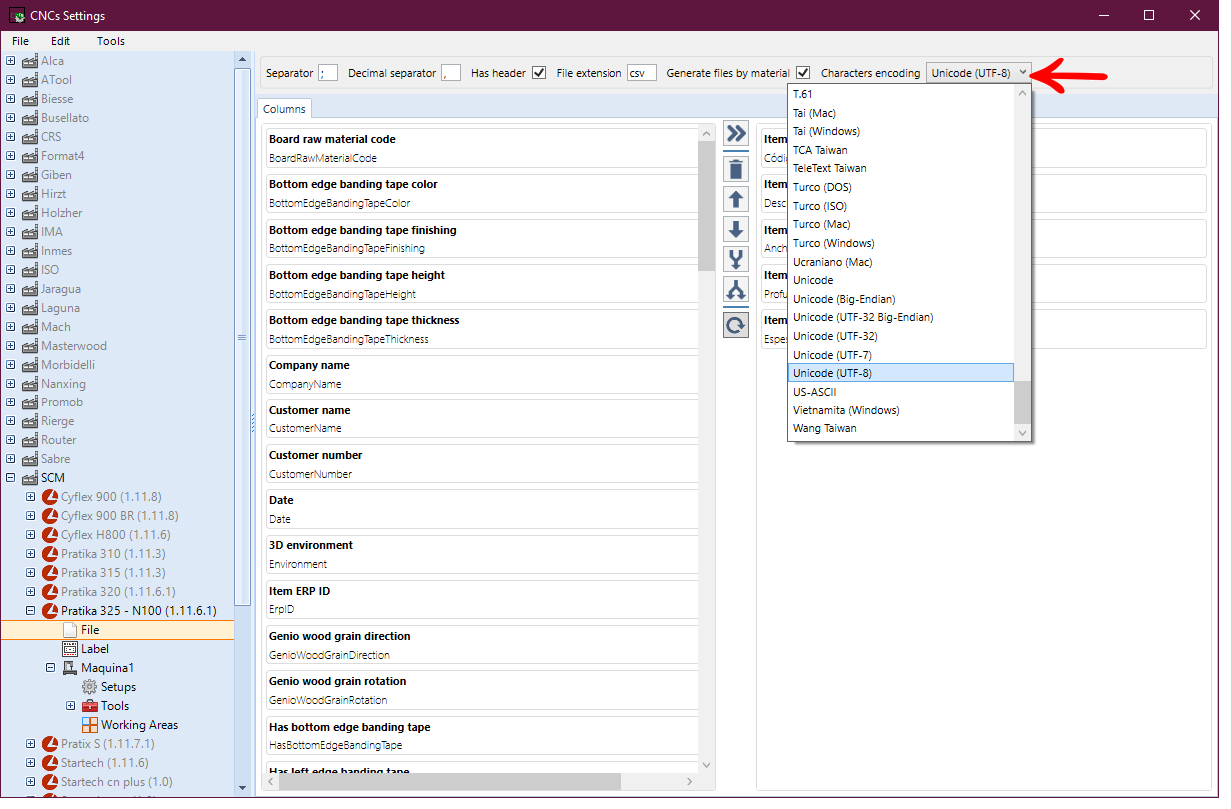Expand the Giben tree node
The image size is (1231, 809).
click(x=11, y=175)
